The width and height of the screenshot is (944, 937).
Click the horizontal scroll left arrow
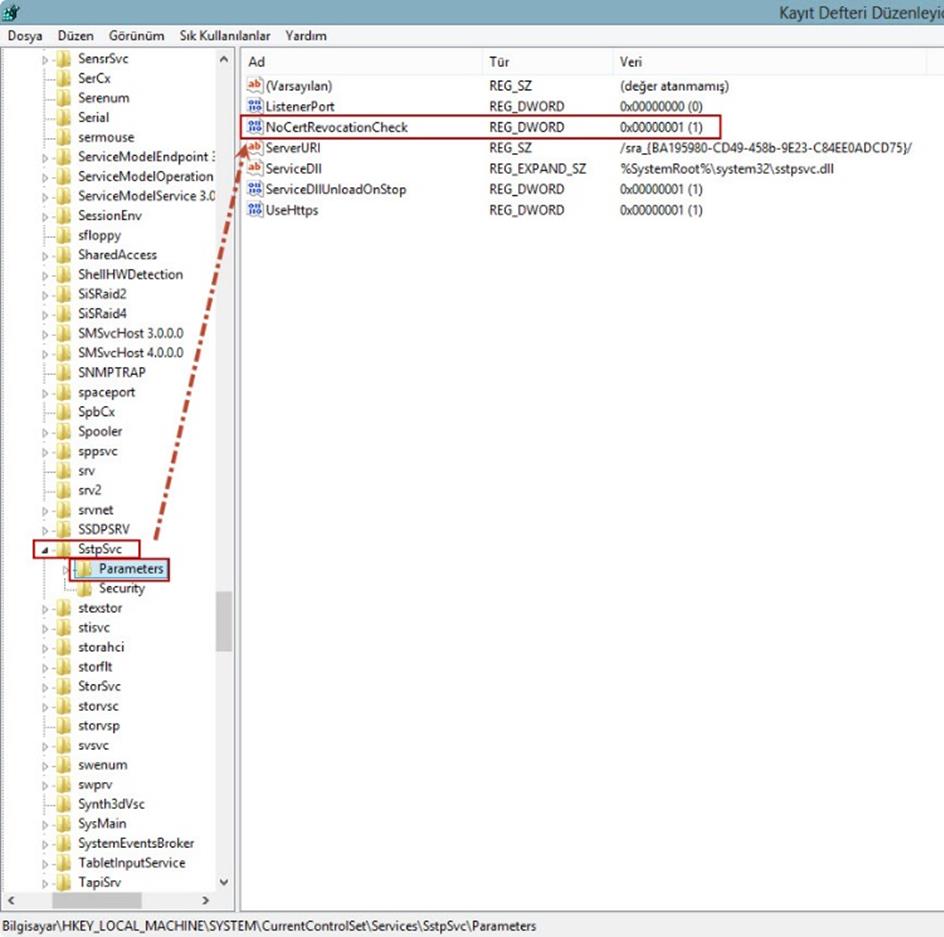pos(11,900)
